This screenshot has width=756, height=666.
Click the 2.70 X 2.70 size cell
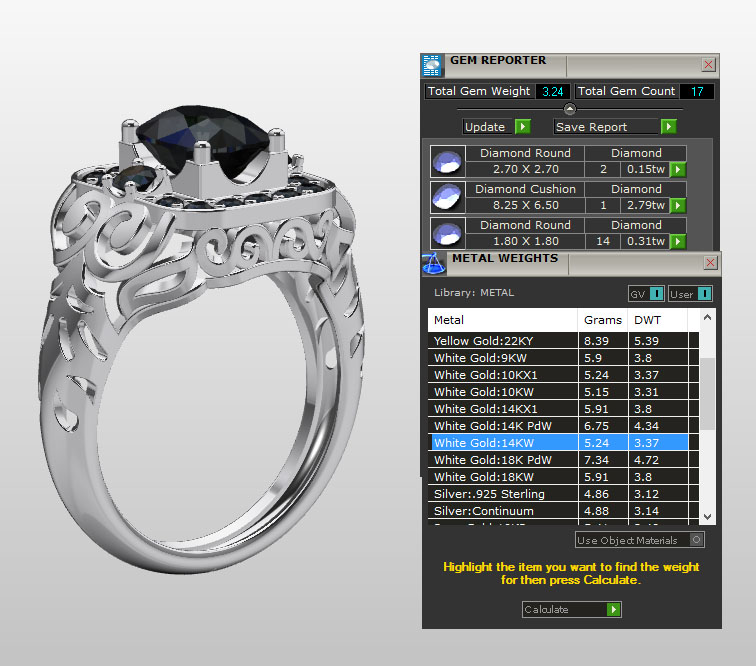coord(526,169)
